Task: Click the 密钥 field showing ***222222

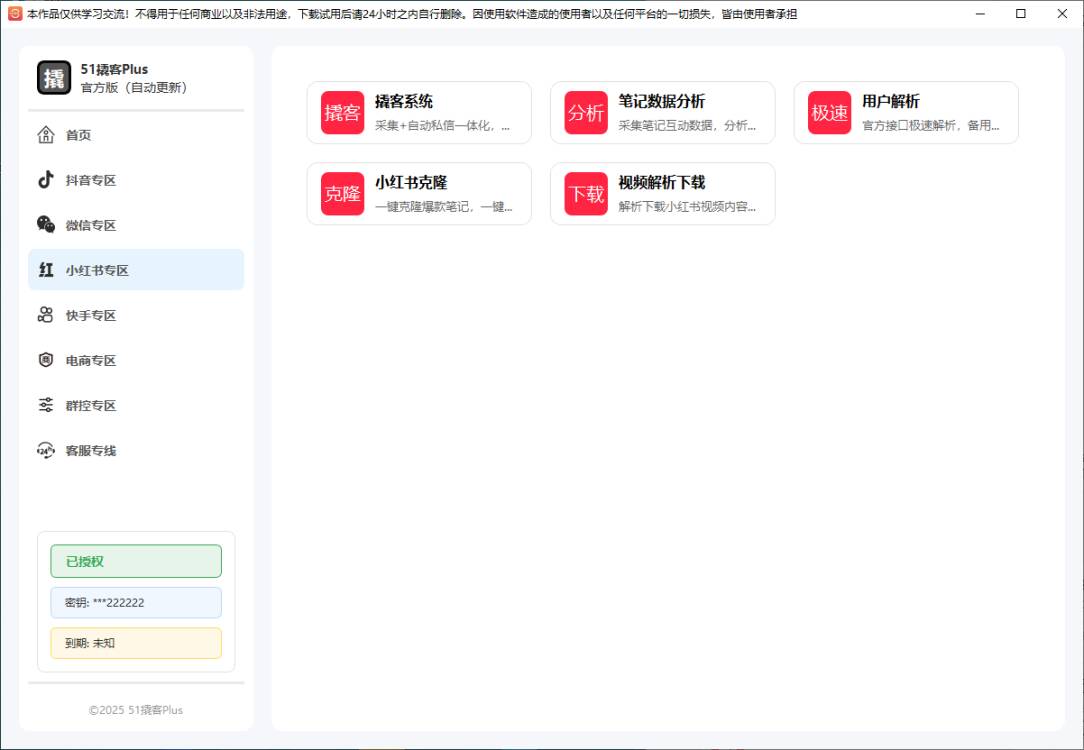Action: [136, 602]
